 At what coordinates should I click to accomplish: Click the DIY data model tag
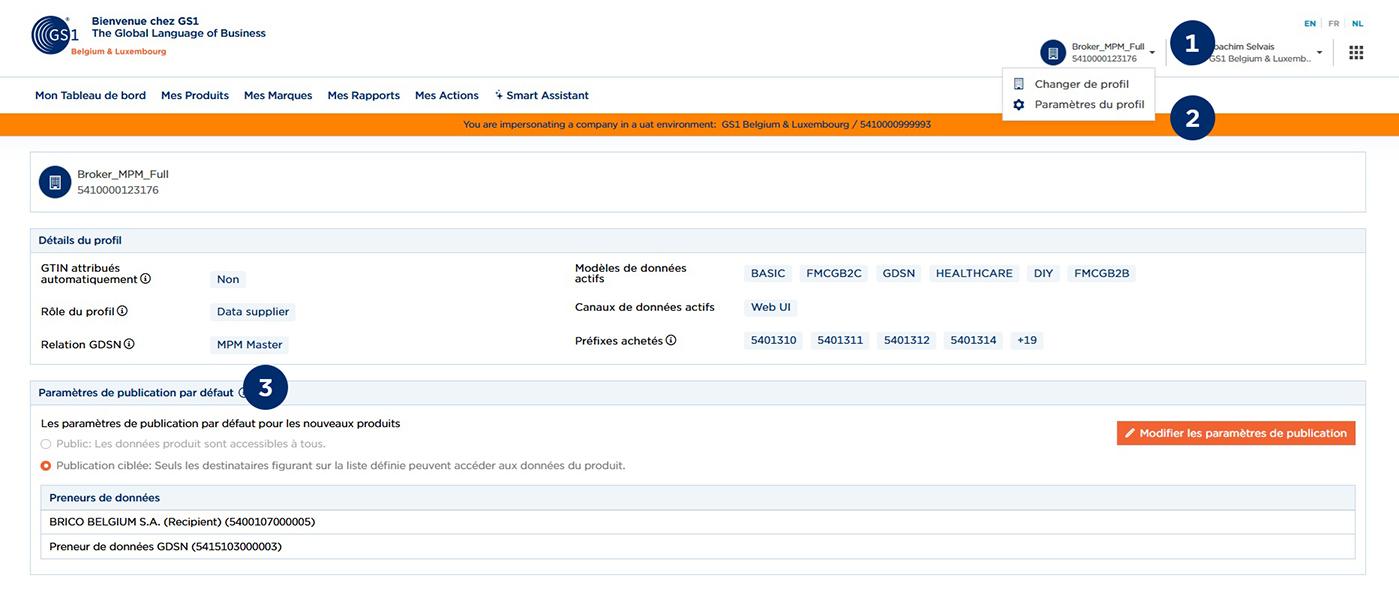(1043, 273)
